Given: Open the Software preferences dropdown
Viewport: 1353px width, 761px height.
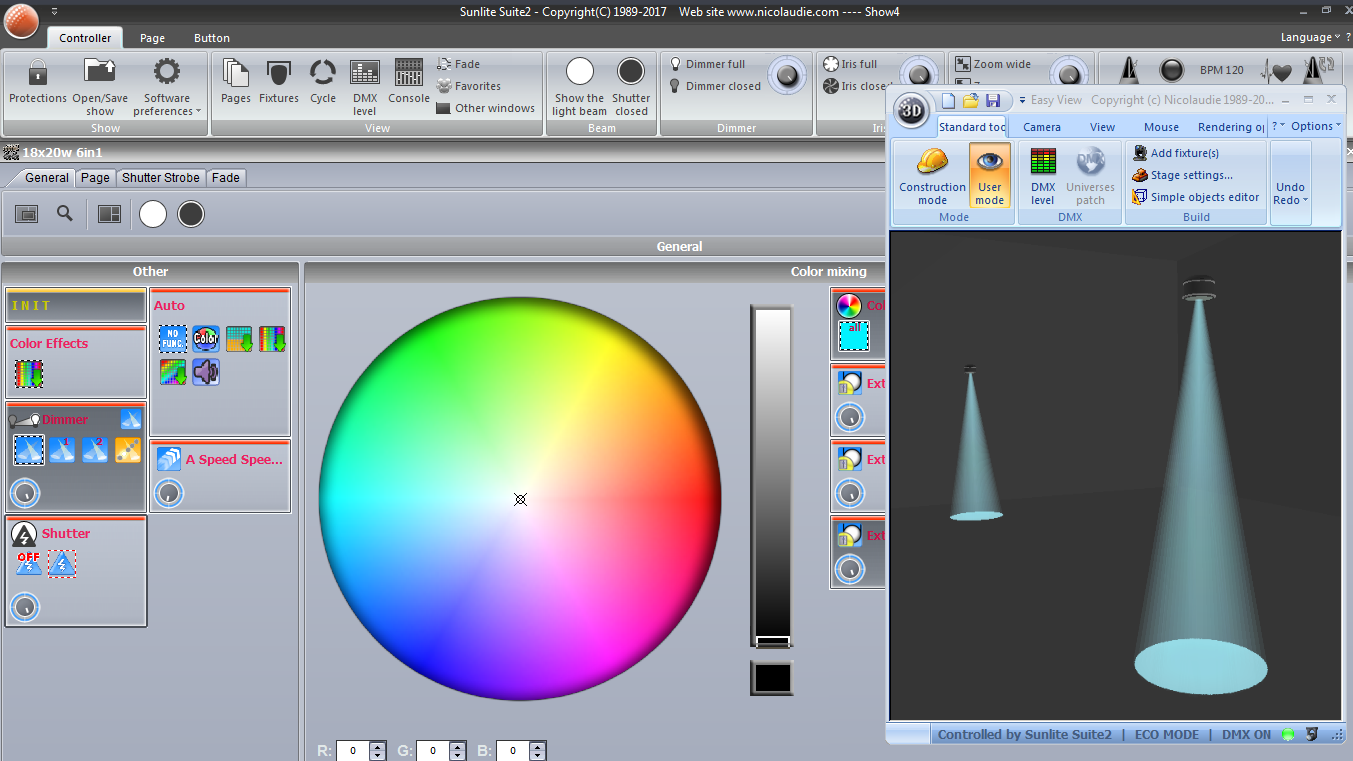Looking at the screenshot, I should (x=167, y=86).
